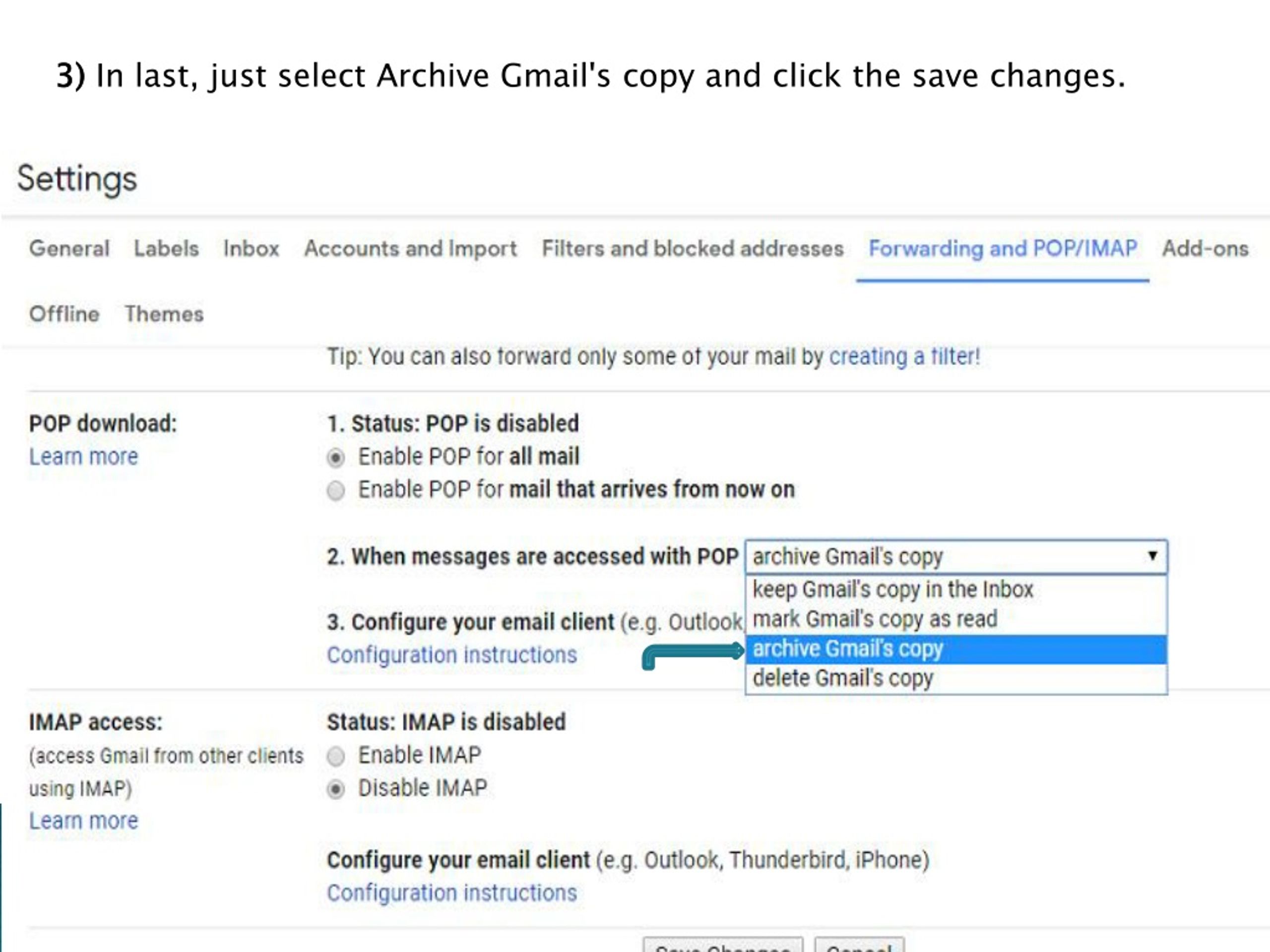Select the Enable IMAP radio button
1270x952 pixels.
[x=336, y=756]
